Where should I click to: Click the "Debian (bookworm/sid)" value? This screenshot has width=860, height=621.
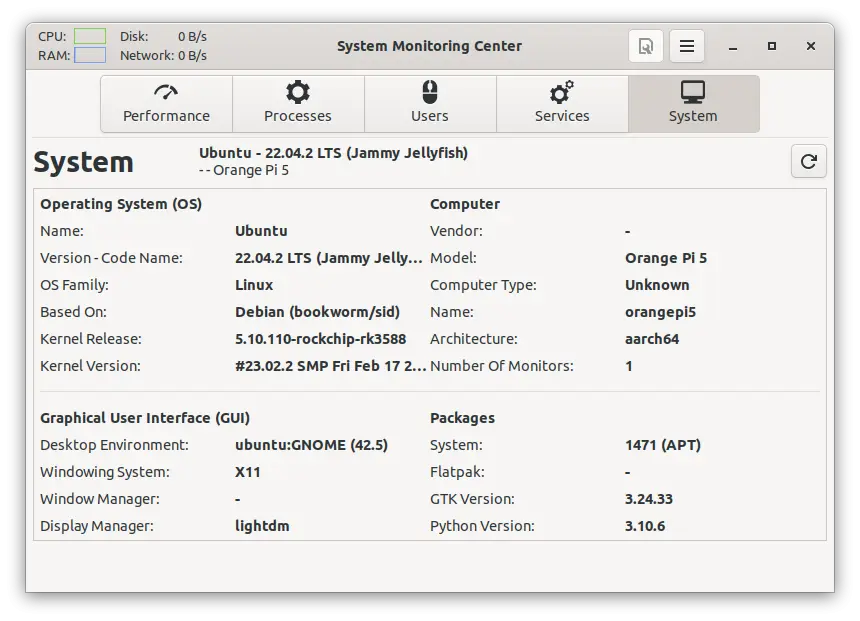[318, 312]
